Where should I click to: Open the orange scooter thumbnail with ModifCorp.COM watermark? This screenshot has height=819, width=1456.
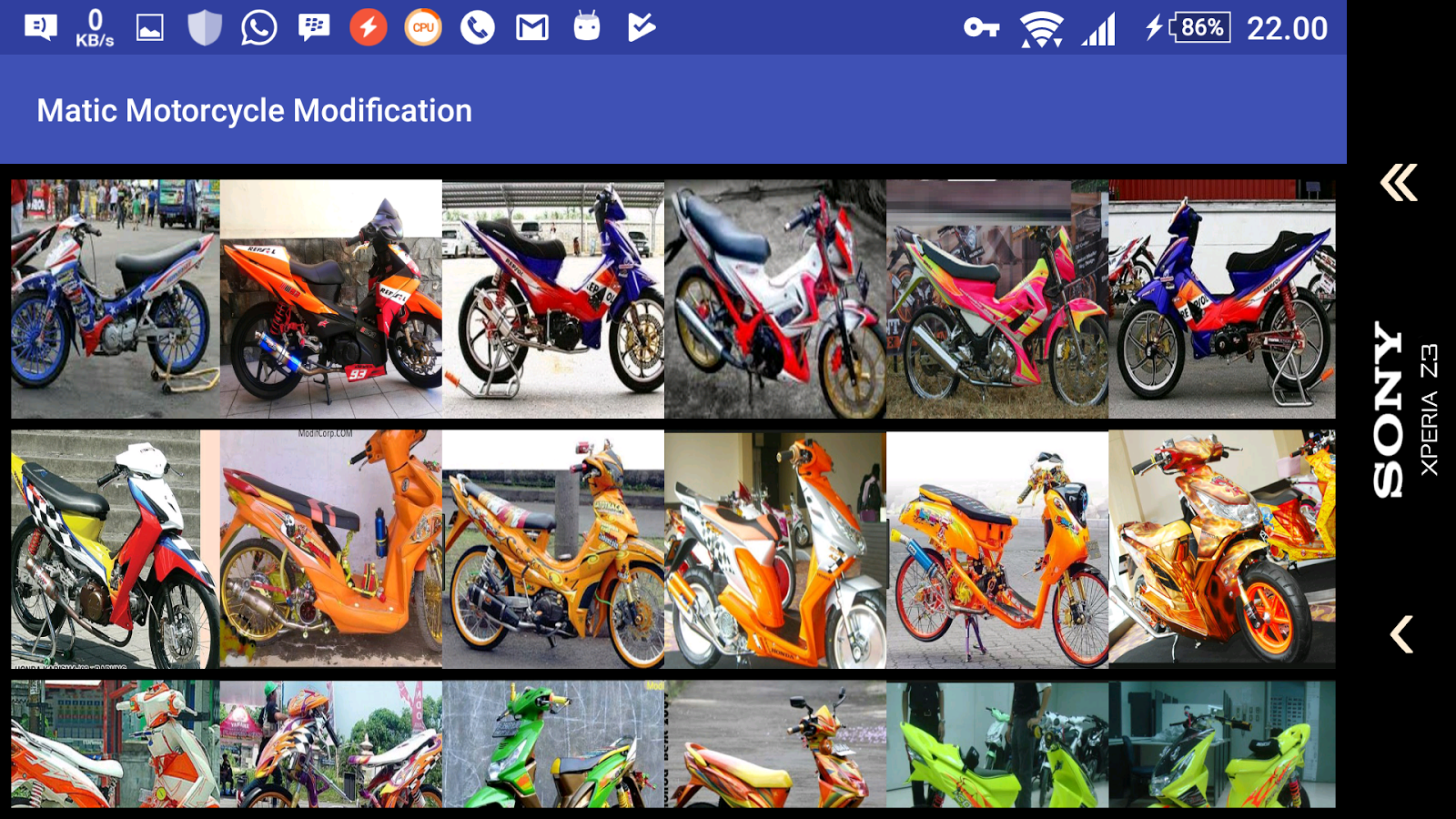[x=331, y=550]
